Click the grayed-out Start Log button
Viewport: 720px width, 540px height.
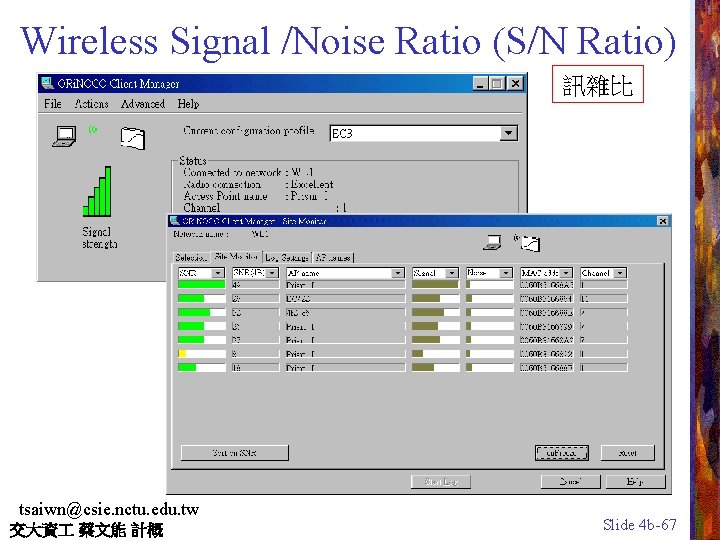(441, 482)
